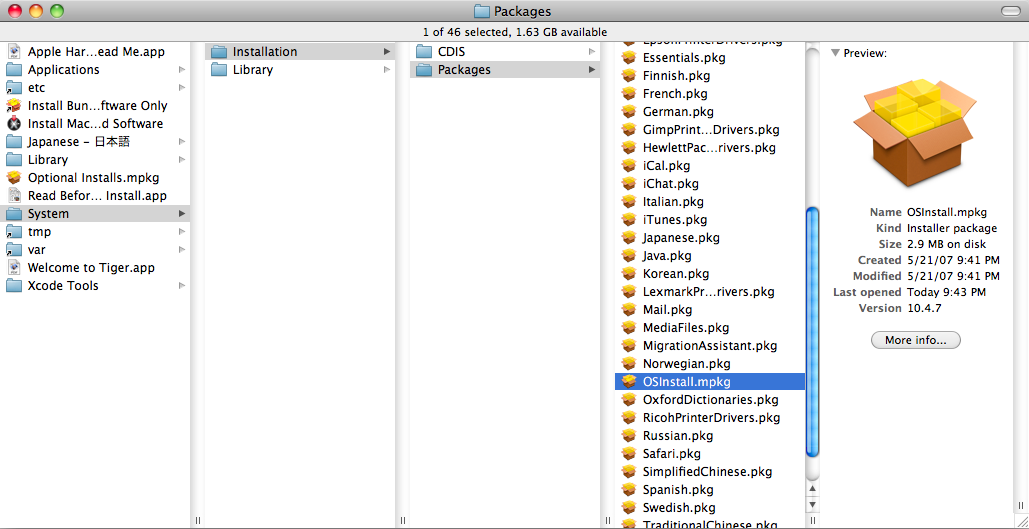Click the Java.pkg package icon
This screenshot has width=1029, height=529.
[x=629, y=255]
